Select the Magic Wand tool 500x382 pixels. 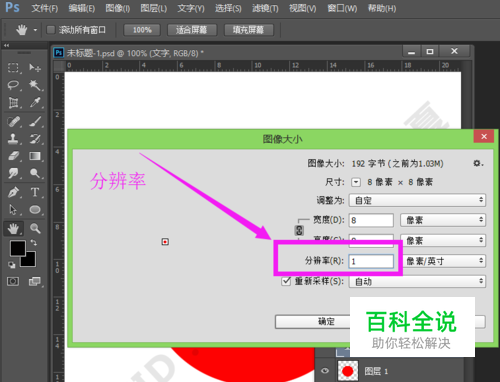pyautogui.click(x=35, y=85)
